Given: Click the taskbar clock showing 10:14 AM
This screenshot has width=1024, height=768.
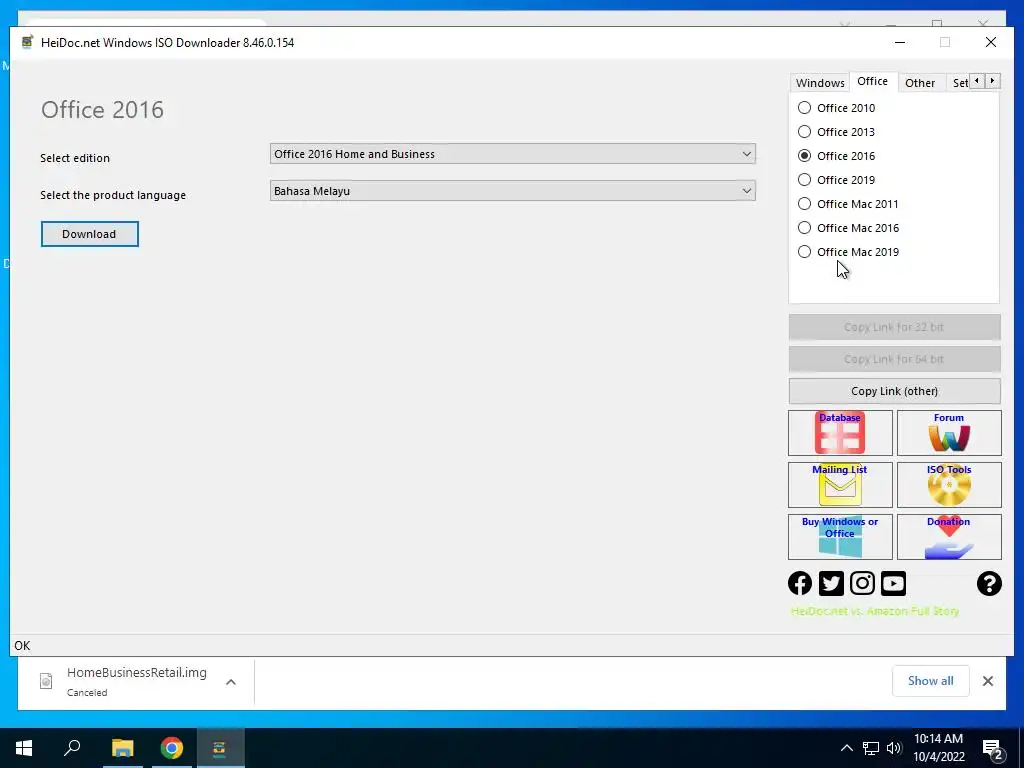Looking at the screenshot, I should pyautogui.click(x=938, y=748).
